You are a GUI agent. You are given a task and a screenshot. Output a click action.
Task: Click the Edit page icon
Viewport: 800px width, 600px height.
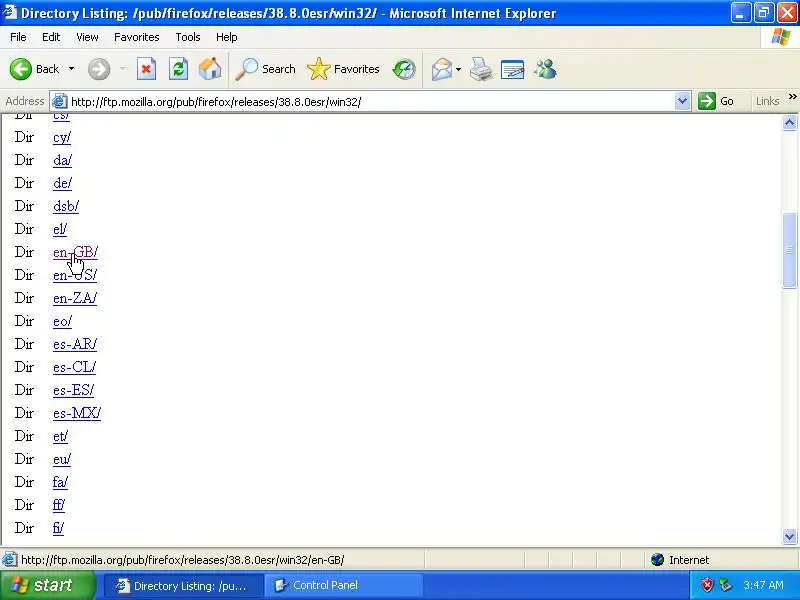513,69
